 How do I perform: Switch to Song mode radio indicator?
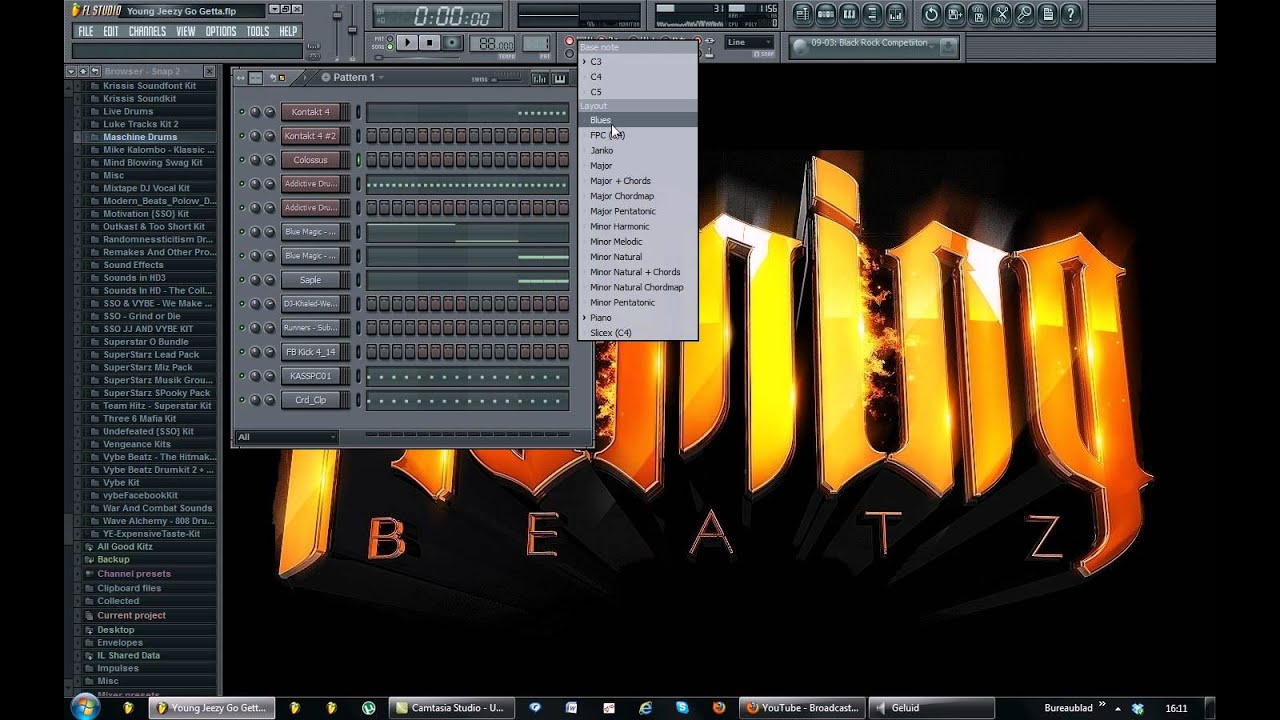pos(390,47)
